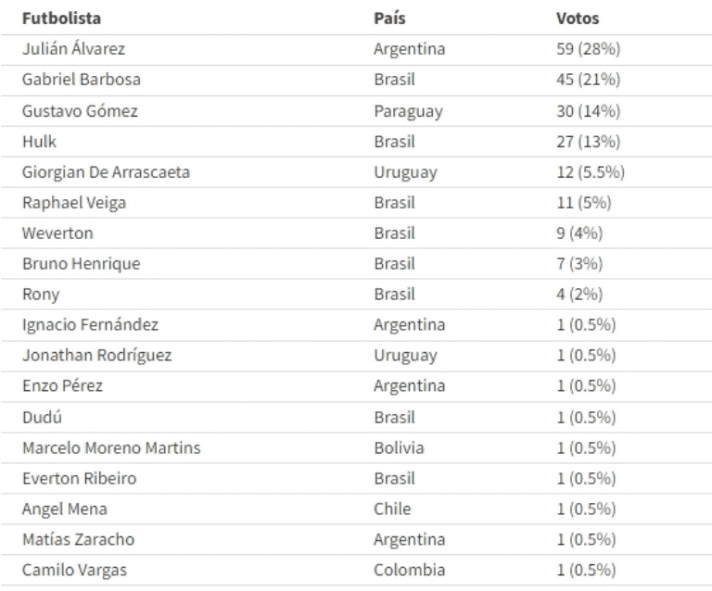Click Bolivia in the country column
This screenshot has height=591, width=712.
coord(399,448)
